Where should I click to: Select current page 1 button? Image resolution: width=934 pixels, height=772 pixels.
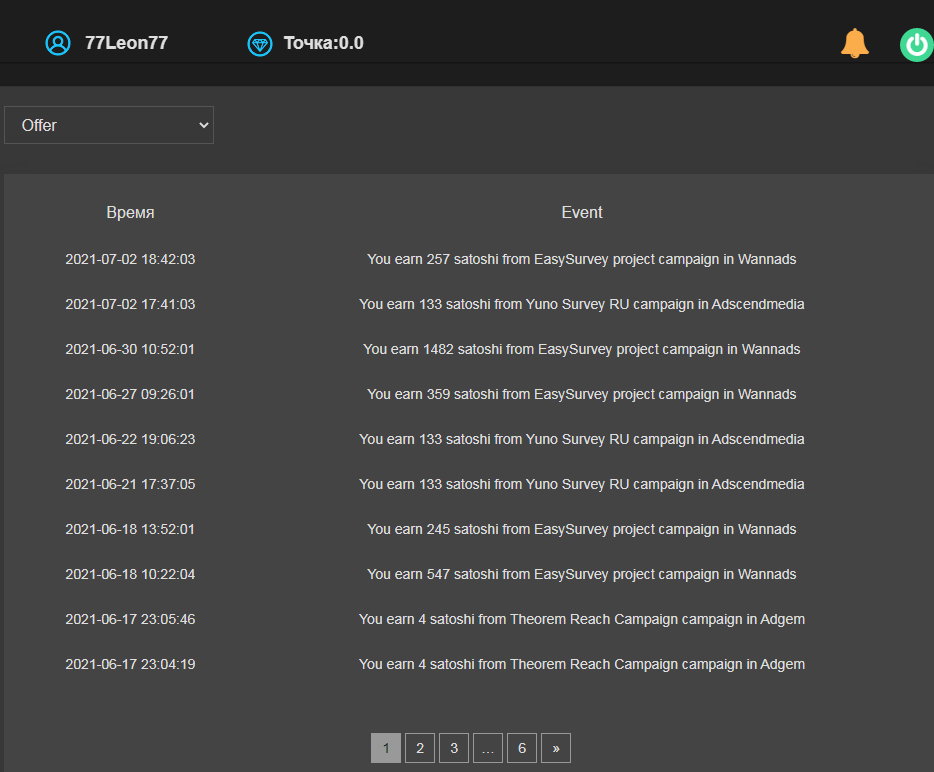click(386, 748)
